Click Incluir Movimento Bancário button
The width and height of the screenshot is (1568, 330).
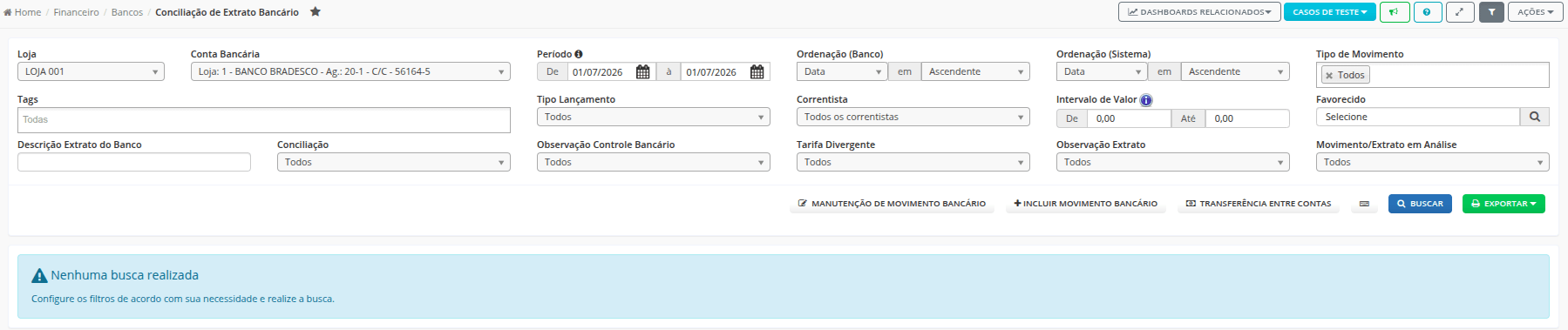(x=1086, y=204)
